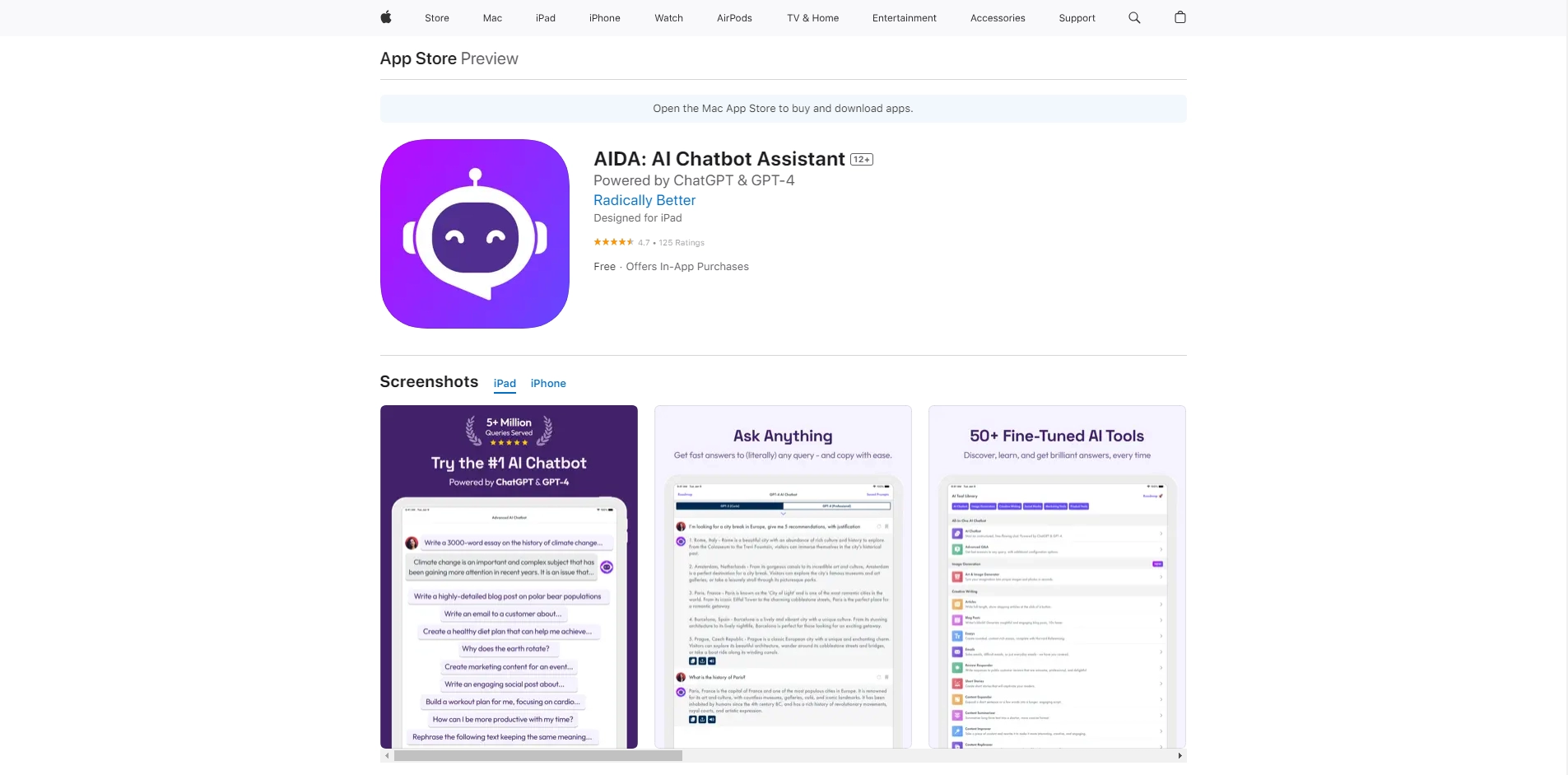
Task: Switch to iPhone screenshots tab
Action: coord(548,384)
